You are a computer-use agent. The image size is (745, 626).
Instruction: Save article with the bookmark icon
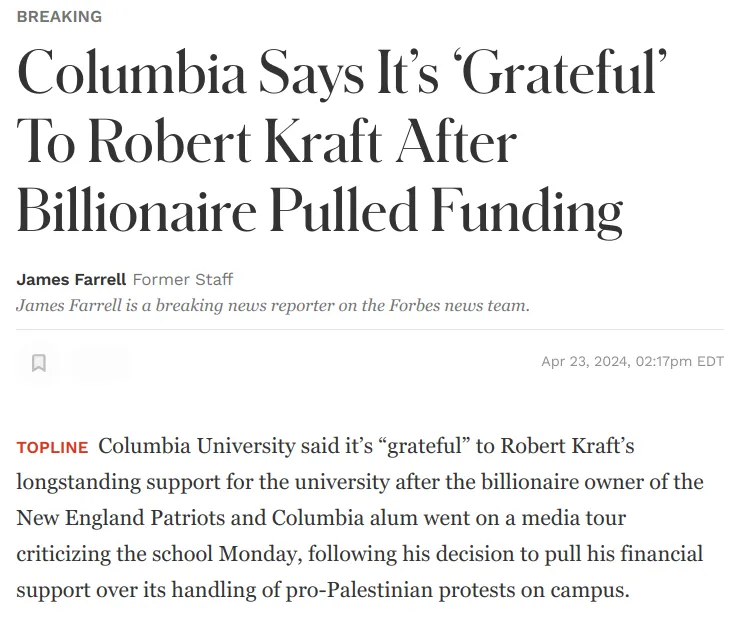click(x=38, y=363)
